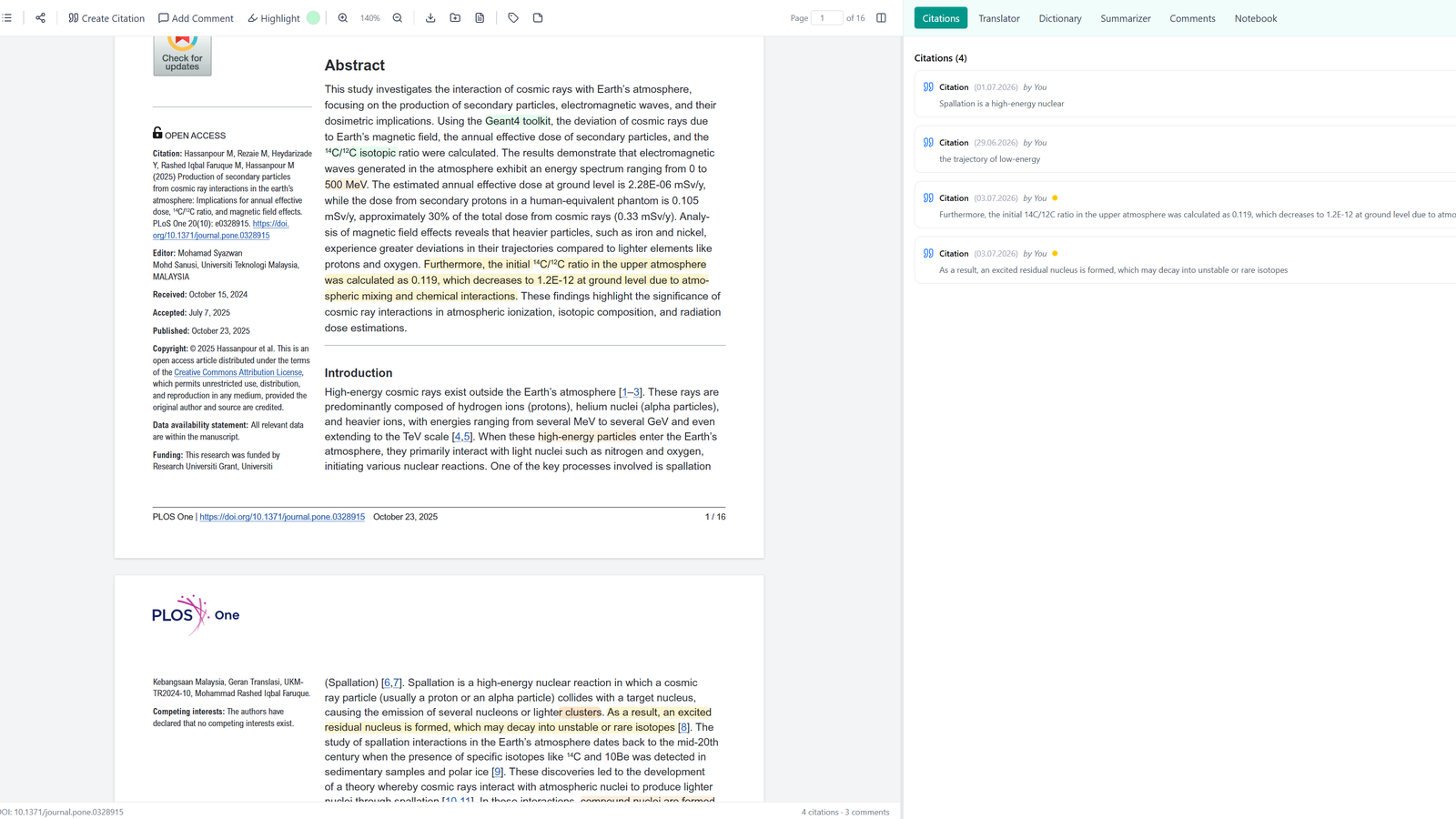Screen dimensions: 1456x819
Task: Click the add to folder icon
Action: [x=455, y=18]
